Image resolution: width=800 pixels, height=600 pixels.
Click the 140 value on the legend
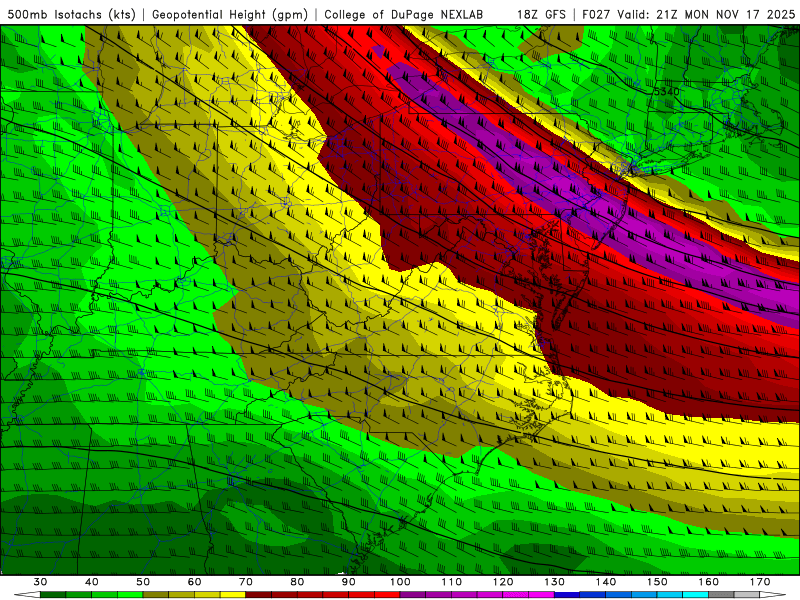606,582
